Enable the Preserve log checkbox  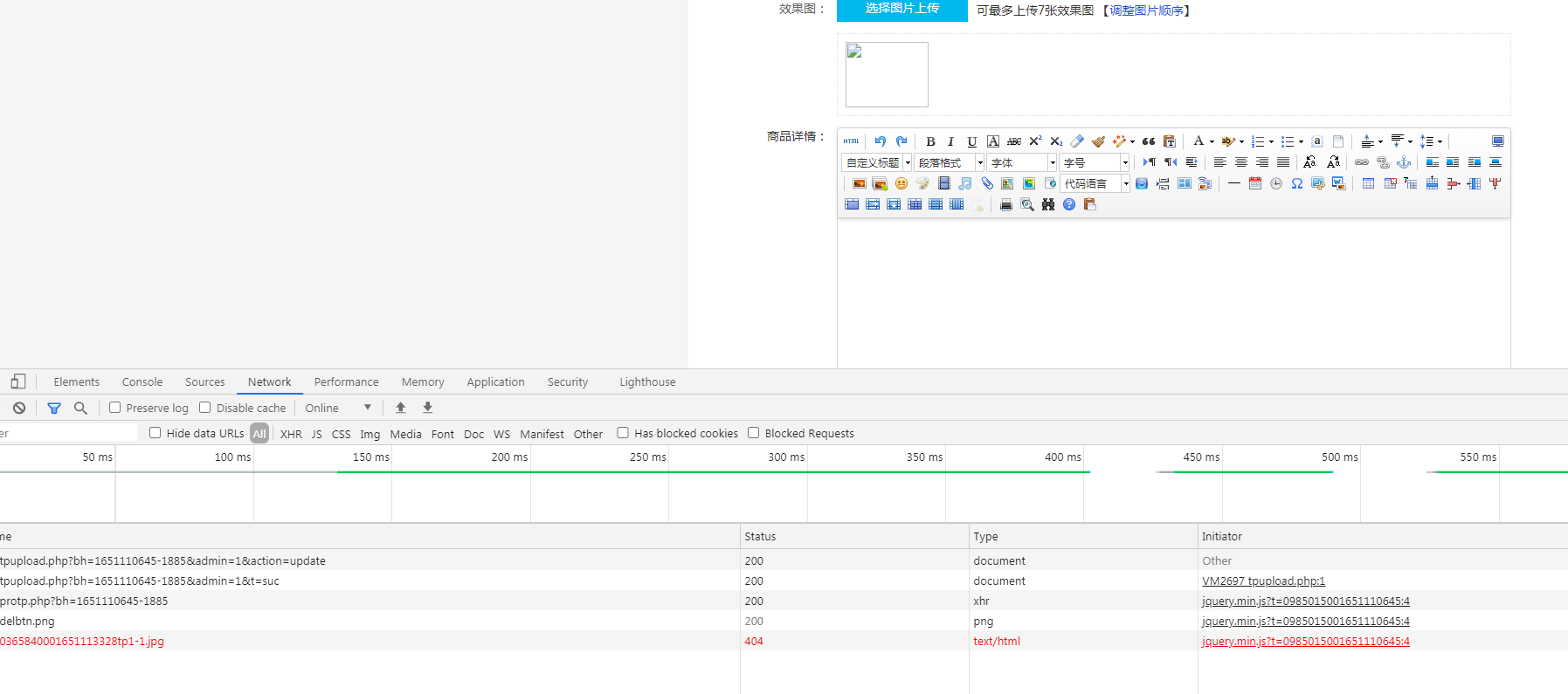click(x=114, y=408)
